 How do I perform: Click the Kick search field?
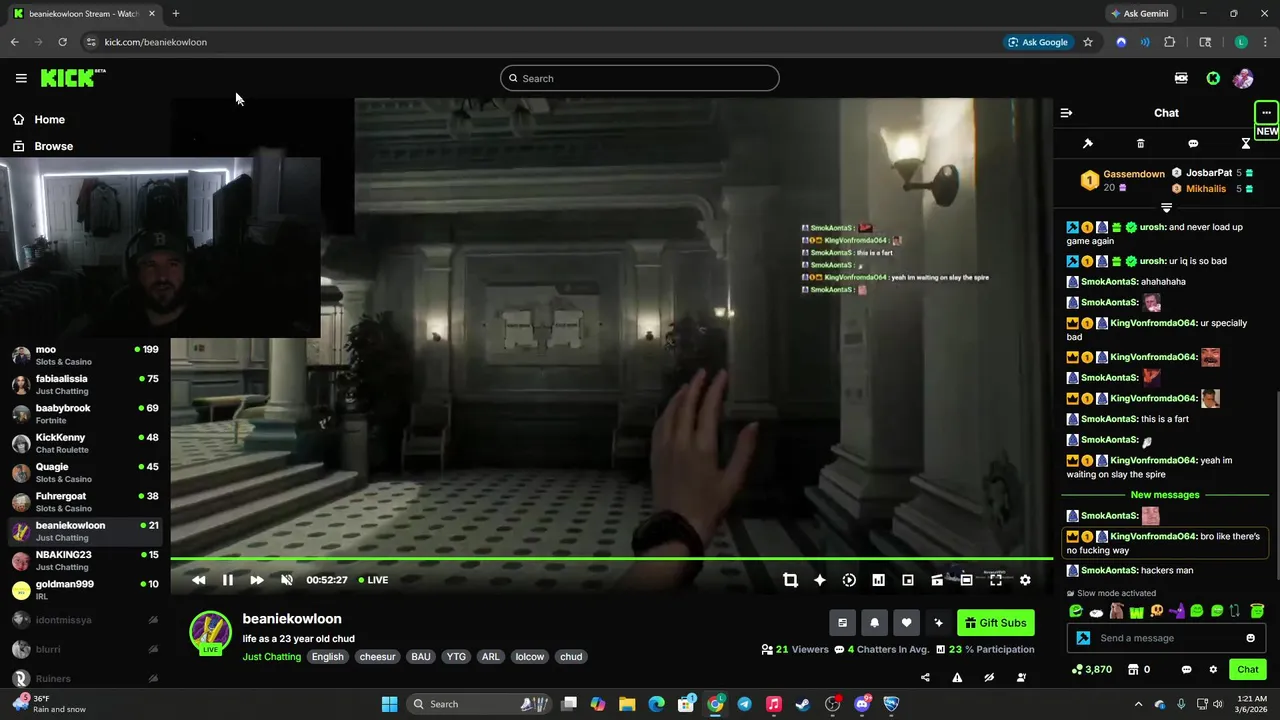click(x=640, y=78)
